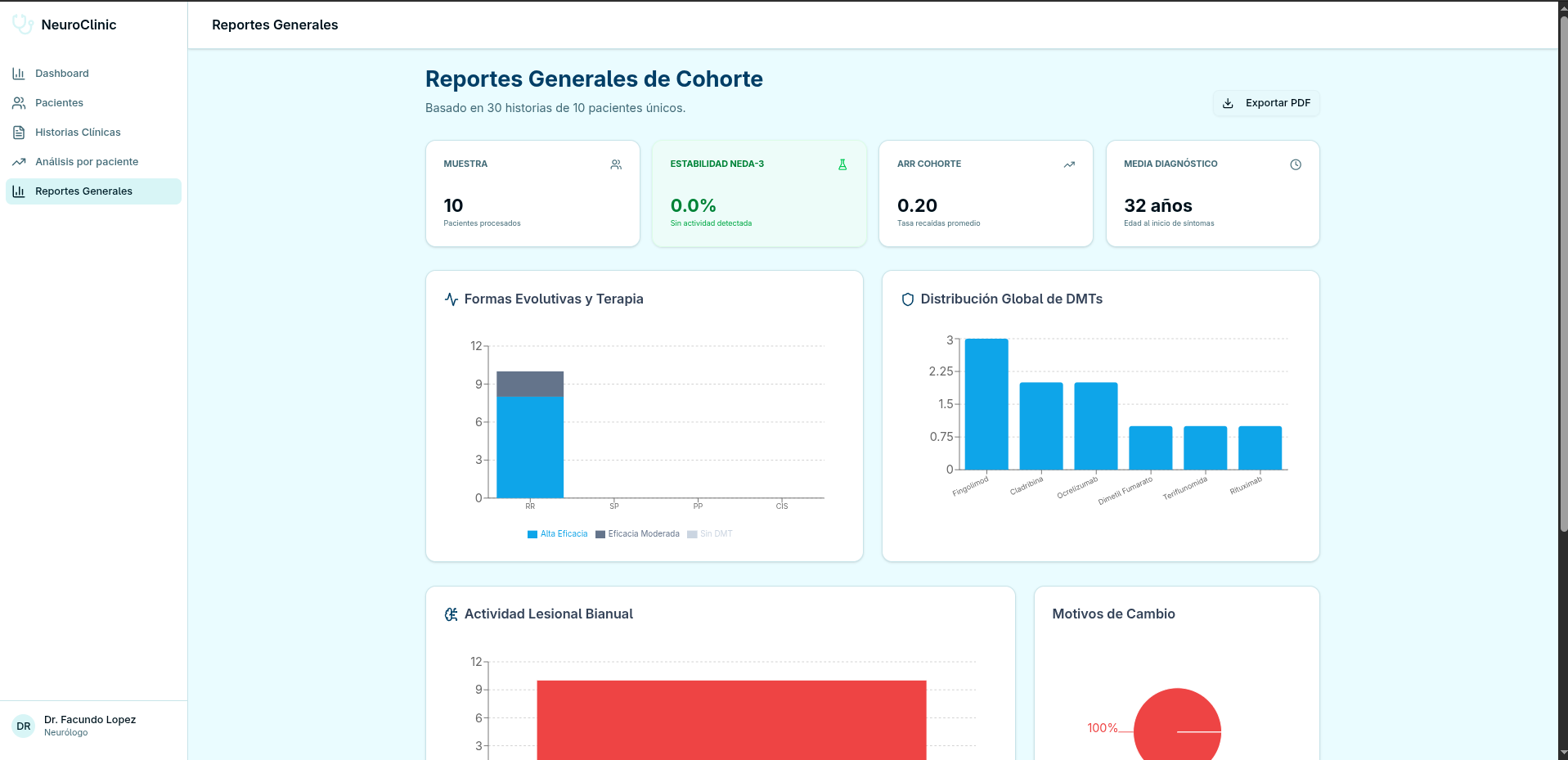Click the Teriflunomida bar
Image resolution: width=1568 pixels, height=760 pixels.
tap(1206, 447)
